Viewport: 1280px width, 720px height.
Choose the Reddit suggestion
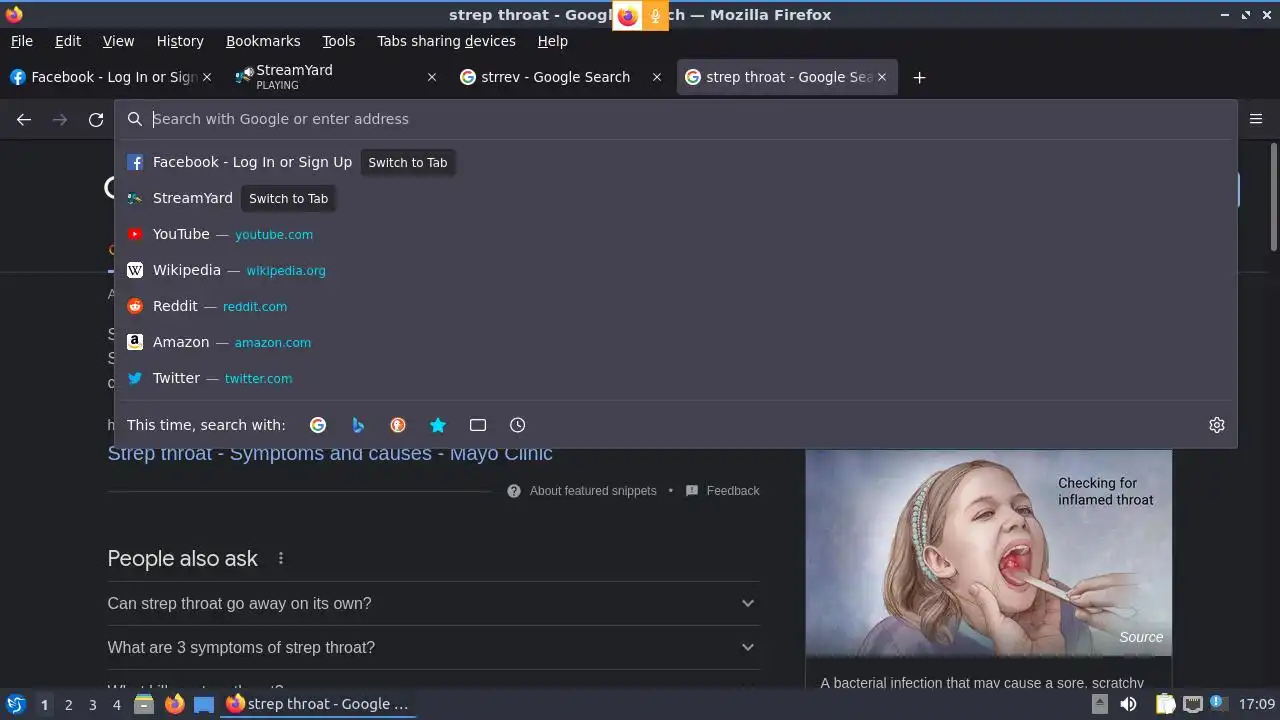[676, 306]
